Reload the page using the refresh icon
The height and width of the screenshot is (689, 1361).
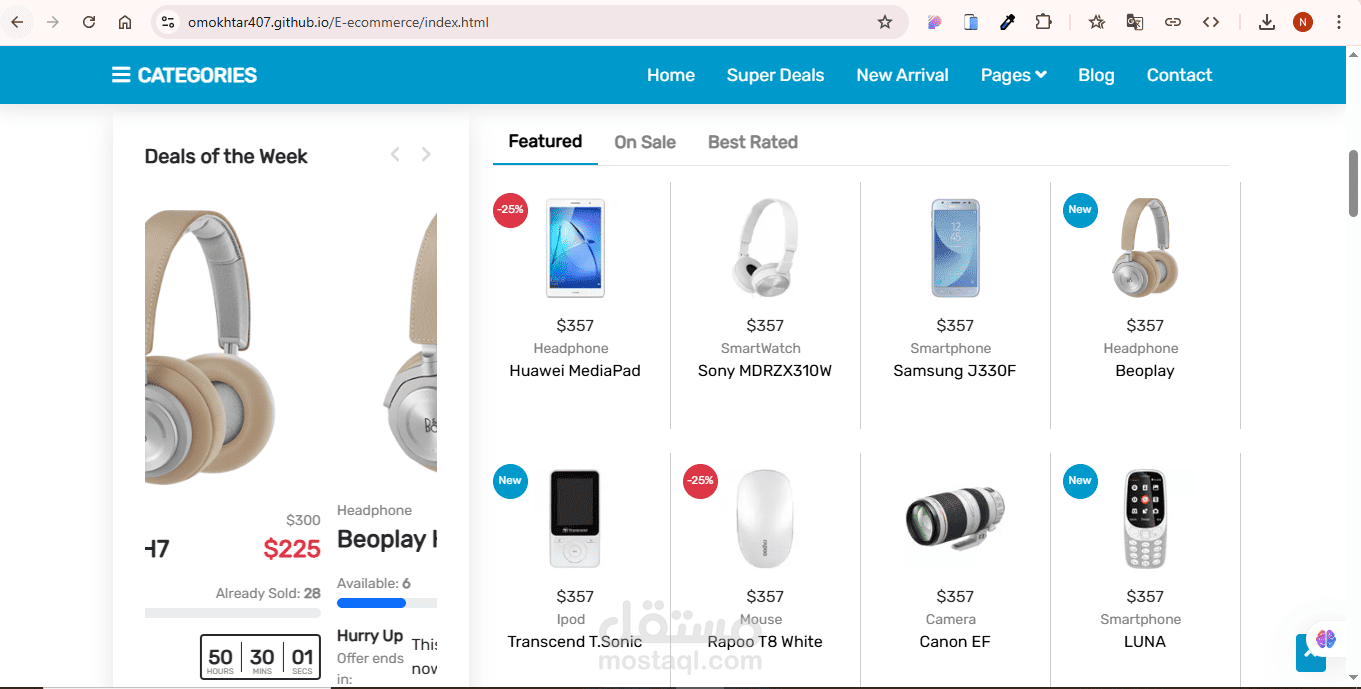point(89,22)
